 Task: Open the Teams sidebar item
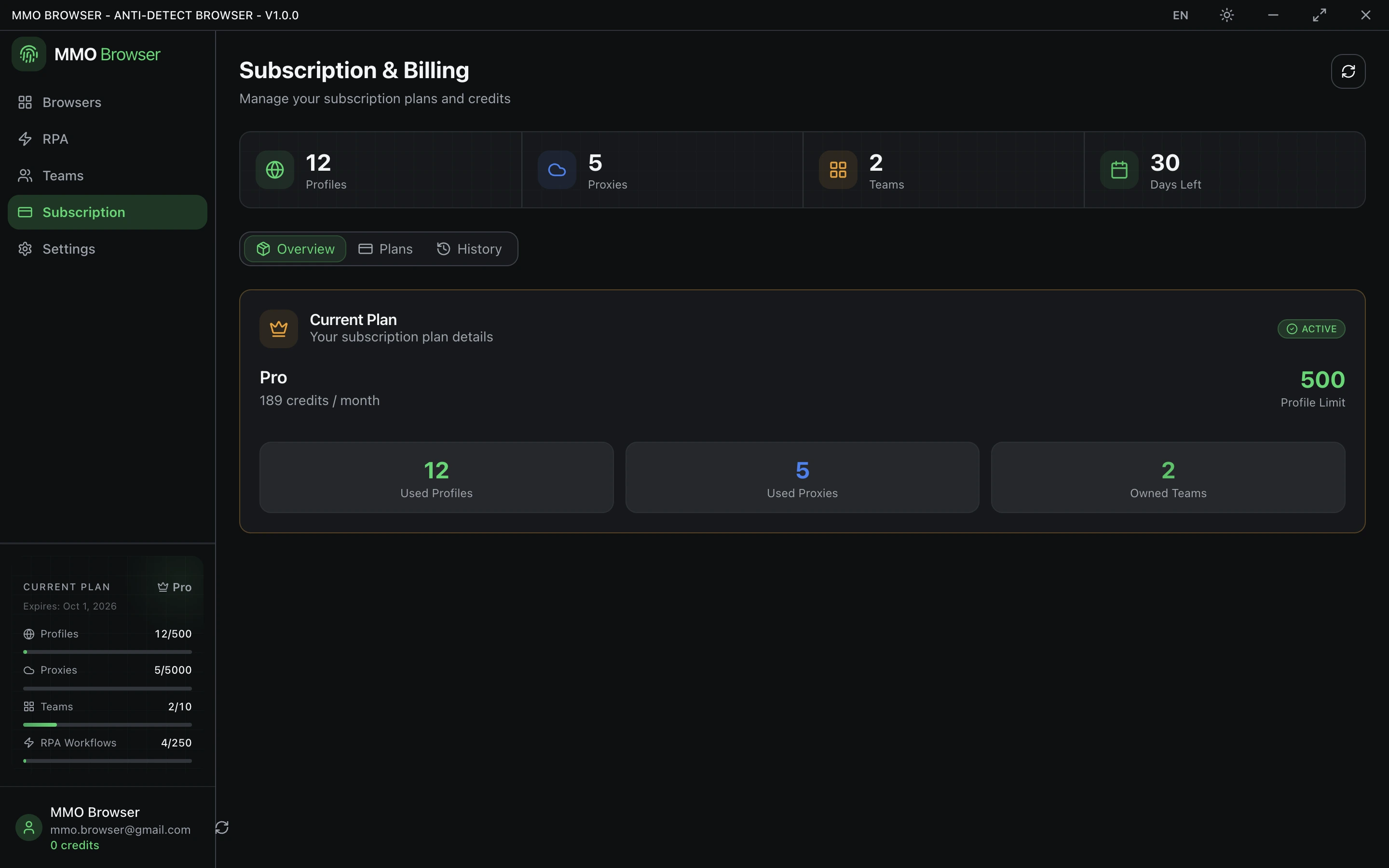[x=108, y=176]
